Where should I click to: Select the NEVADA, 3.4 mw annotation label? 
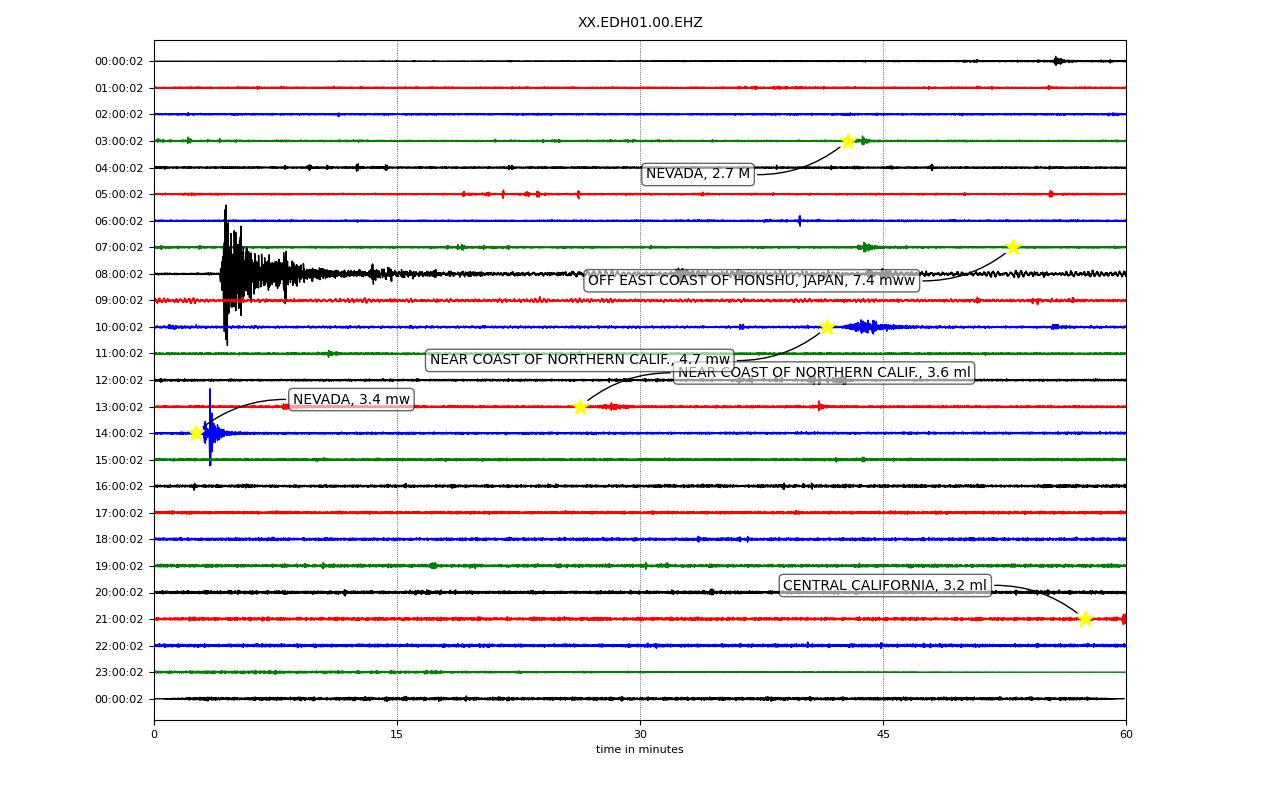351,399
